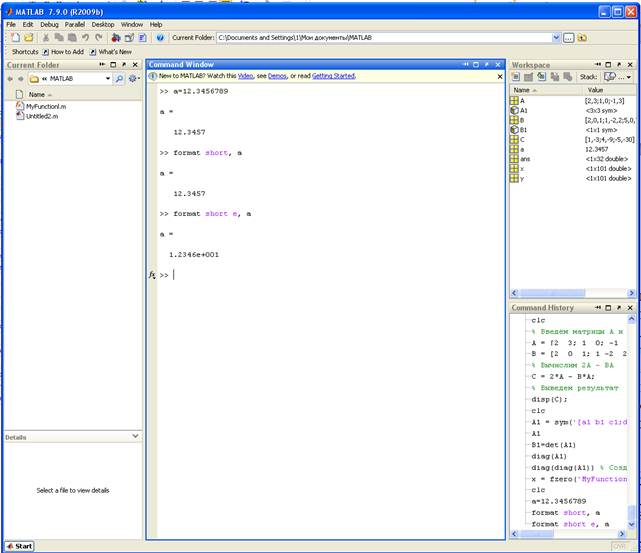
Task: Open the File menu
Action: coord(11,25)
